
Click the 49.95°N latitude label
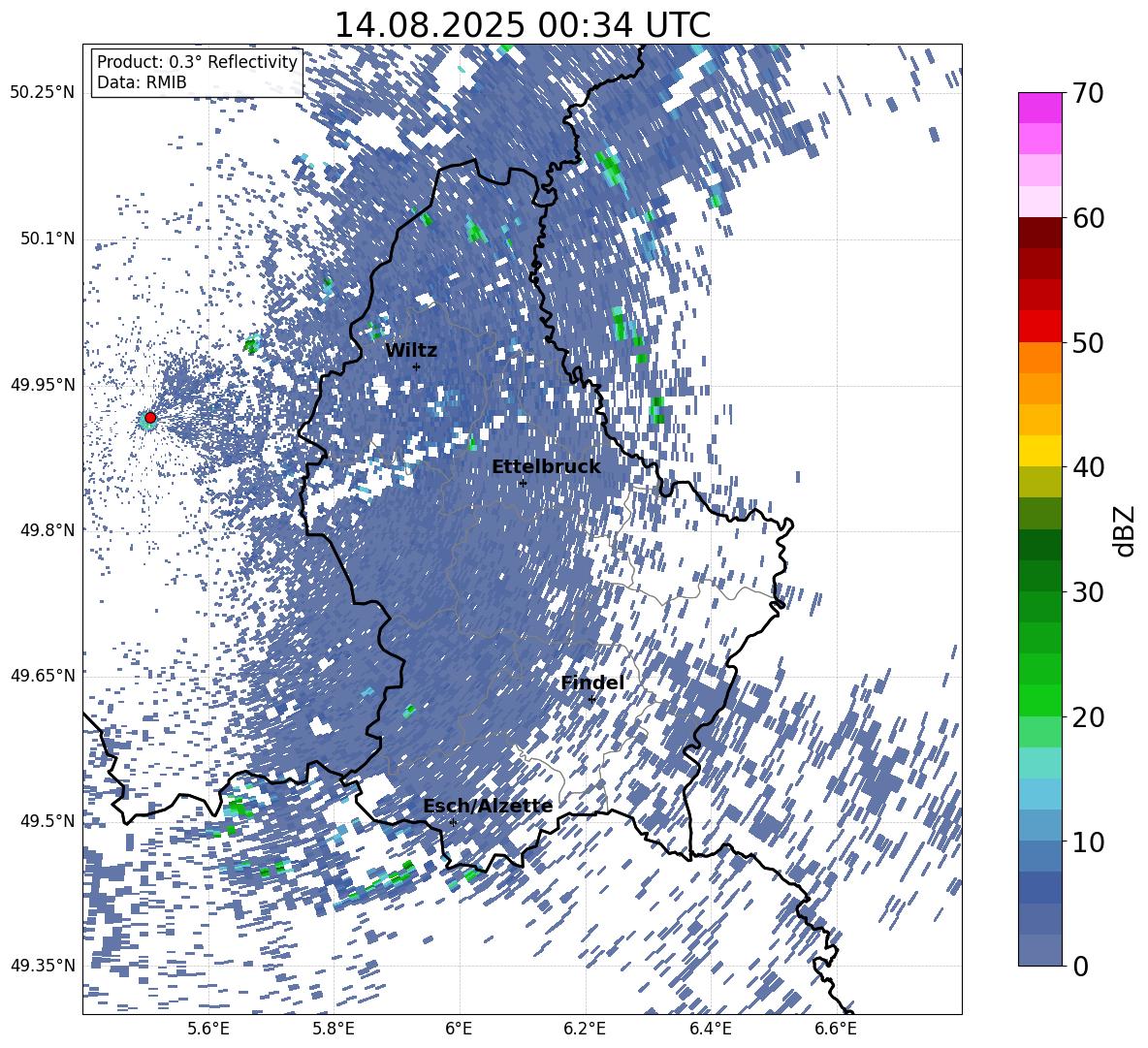[x=43, y=385]
